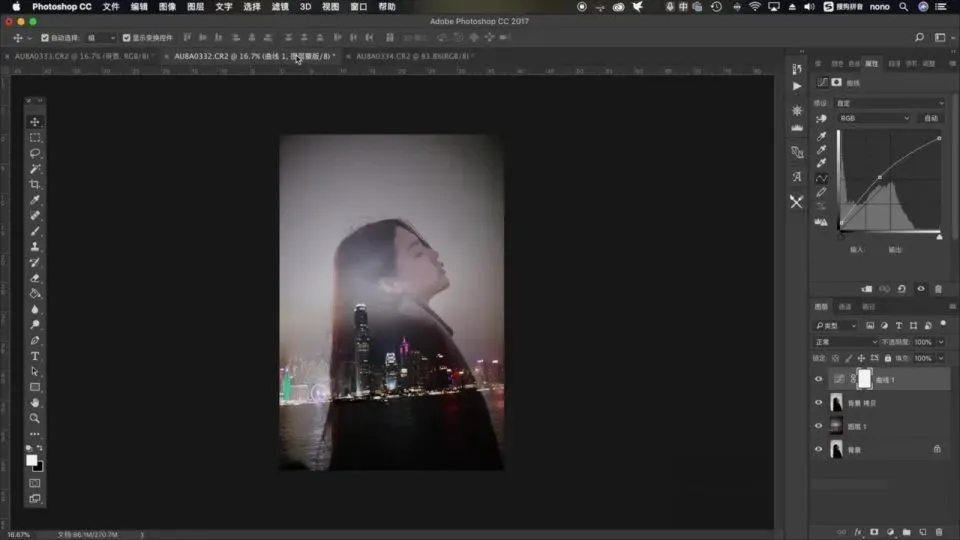The width and height of the screenshot is (960, 540).
Task: Hide the 曲线 1 adjustment layer
Action: [x=819, y=380]
